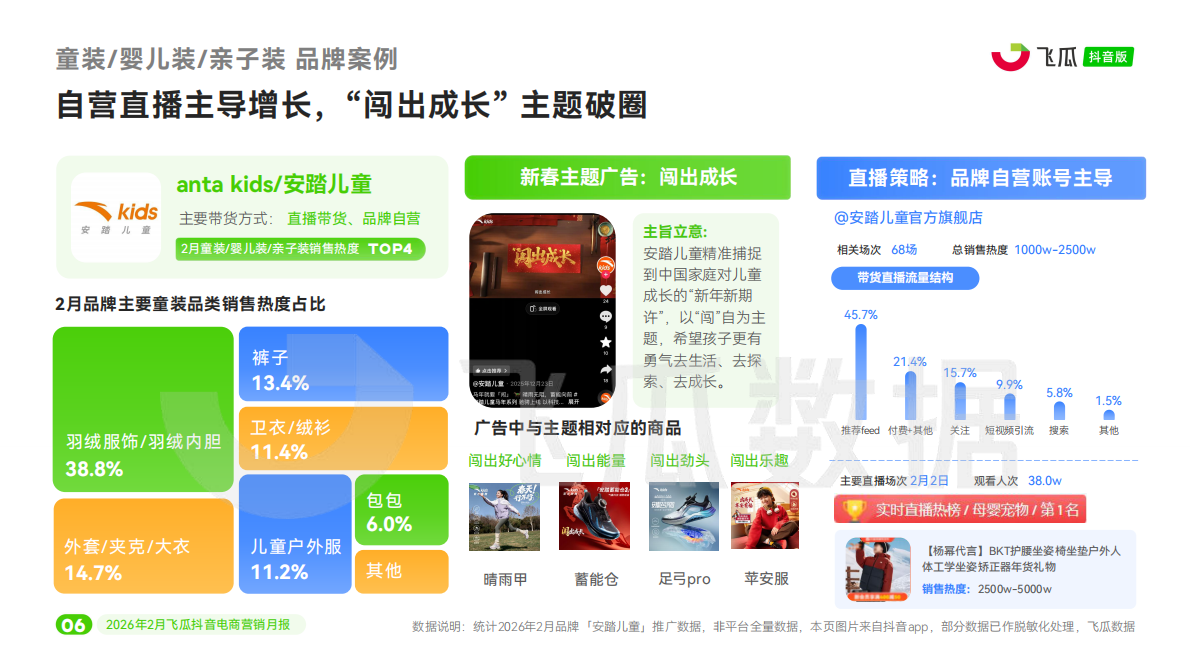Viewport: 1190px width, 669px height.
Task: Click the TOP4 sales heat badge
Action: click(301, 249)
